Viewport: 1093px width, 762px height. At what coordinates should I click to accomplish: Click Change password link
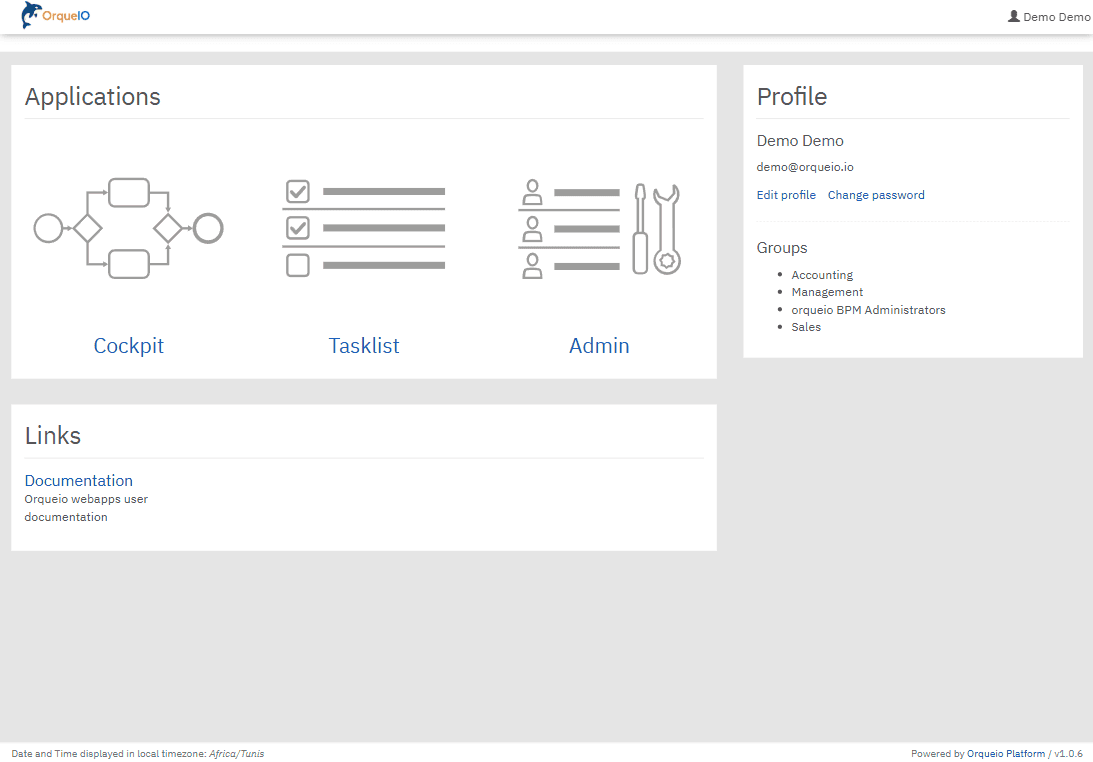click(876, 195)
